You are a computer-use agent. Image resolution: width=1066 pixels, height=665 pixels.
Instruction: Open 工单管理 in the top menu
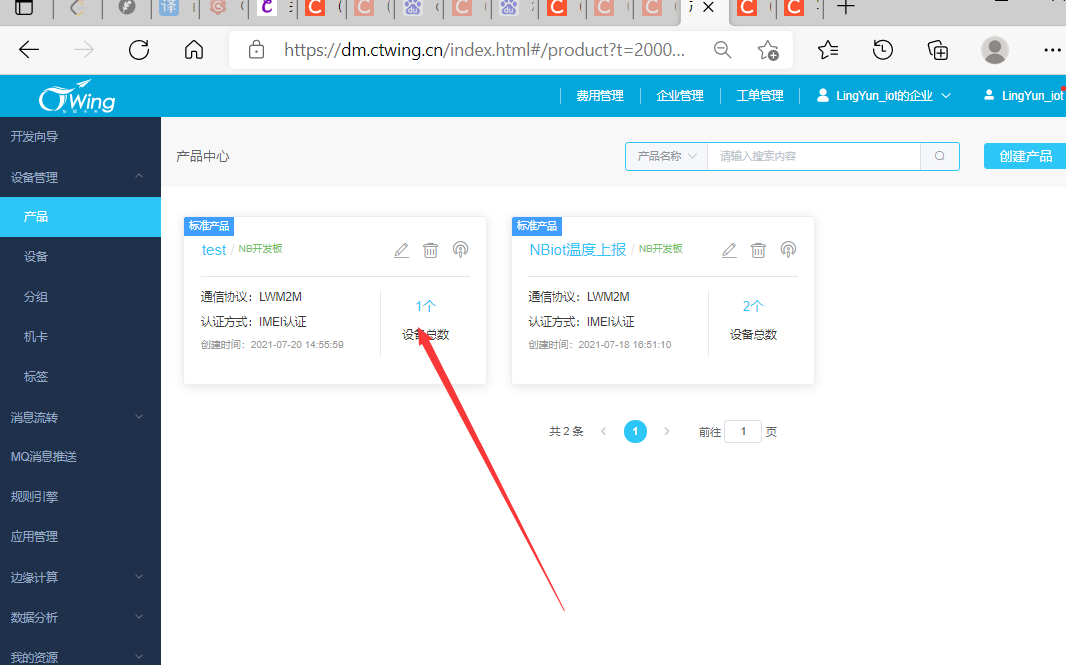760,96
